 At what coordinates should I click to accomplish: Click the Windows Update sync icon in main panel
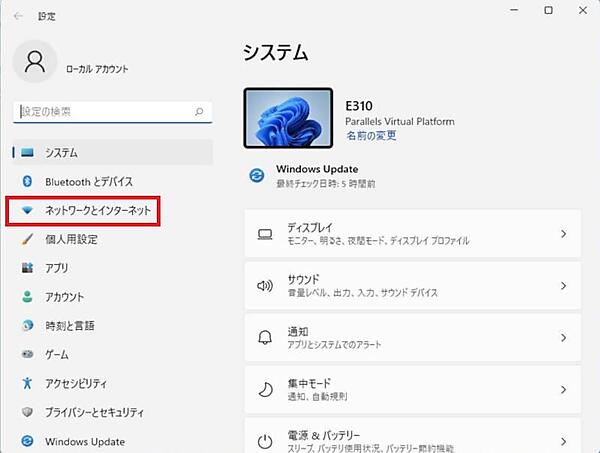point(257,176)
